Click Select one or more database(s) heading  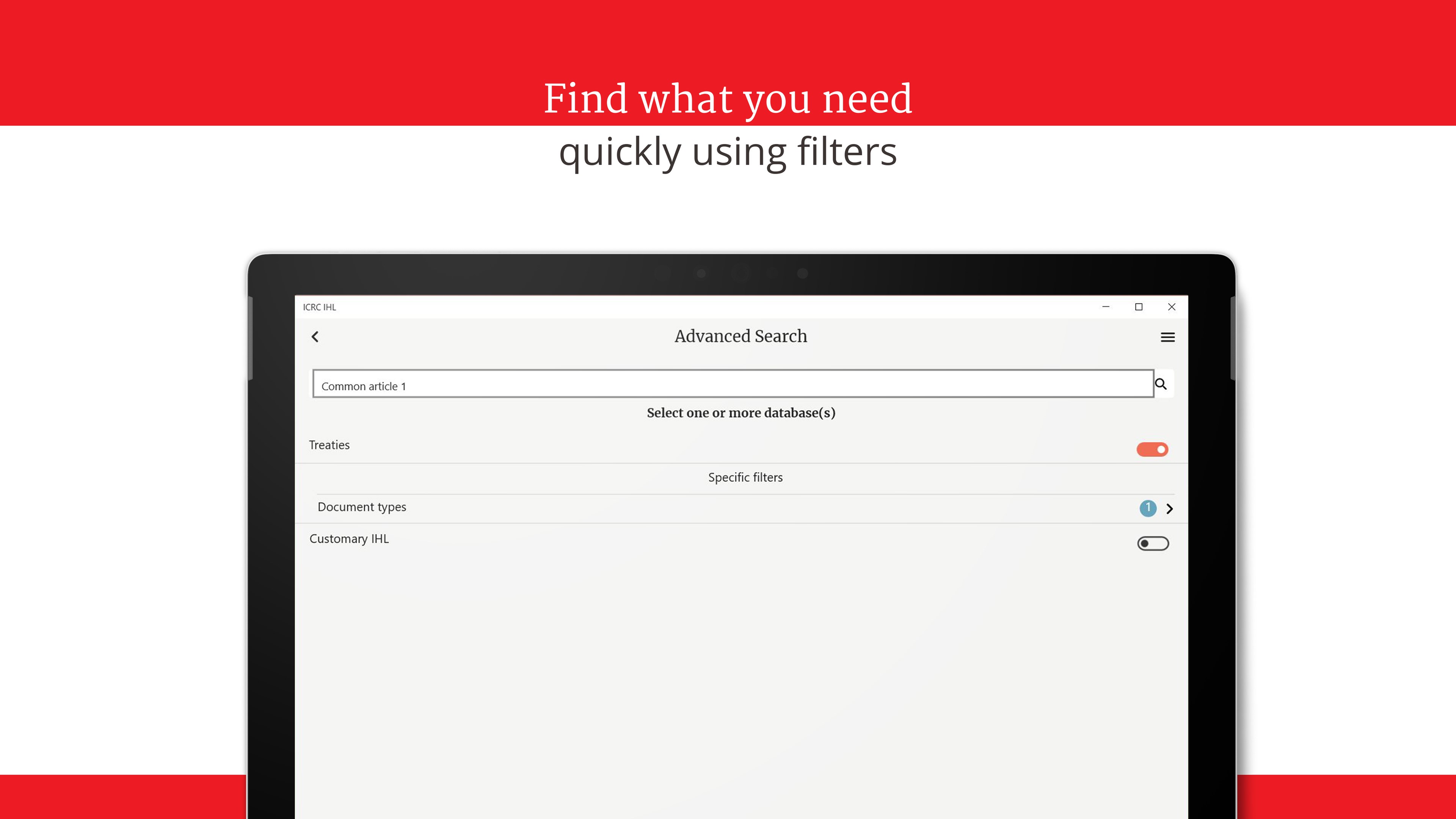(741, 413)
